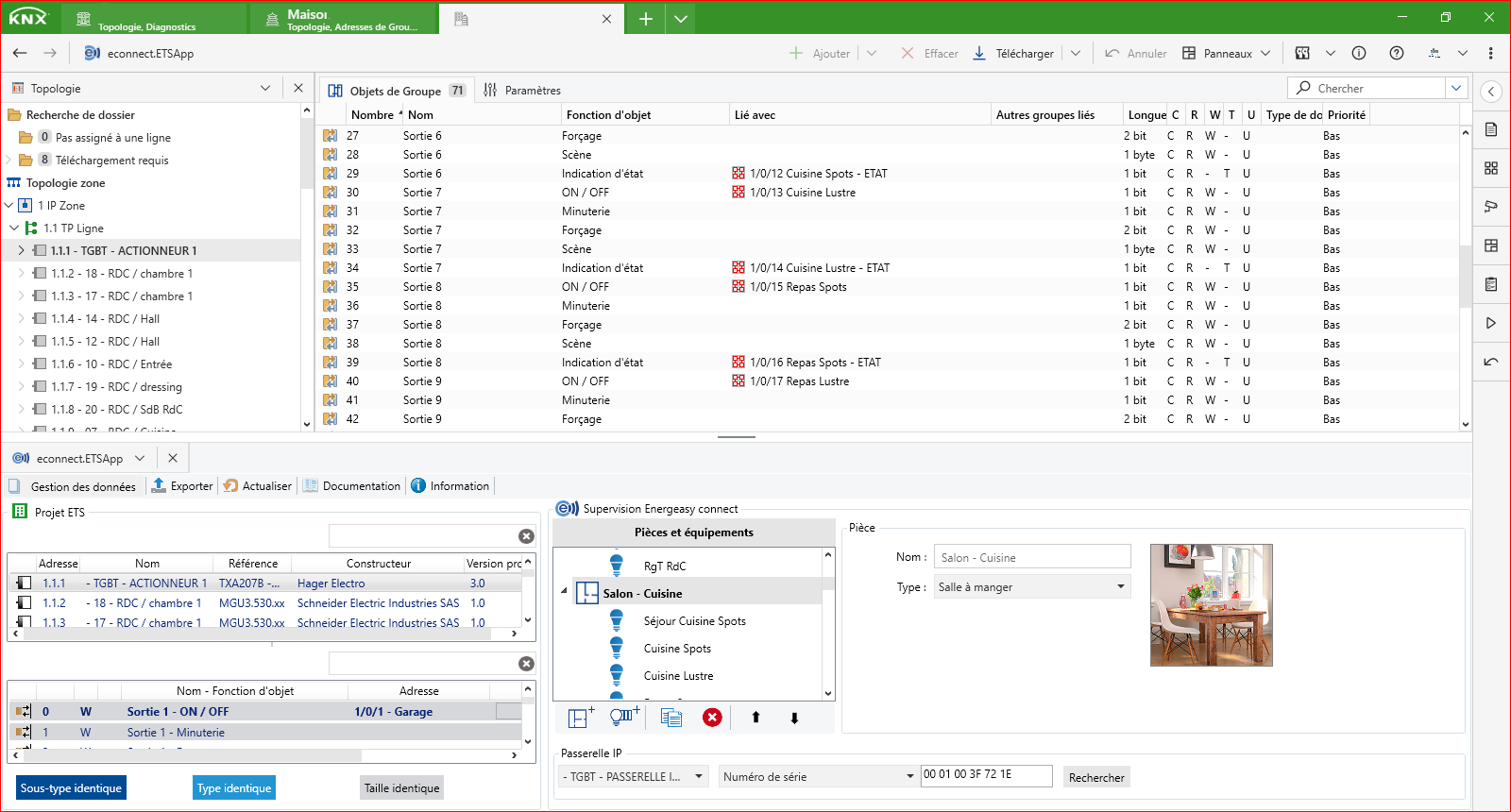Click the add equipment bulb icon

(x=624, y=718)
